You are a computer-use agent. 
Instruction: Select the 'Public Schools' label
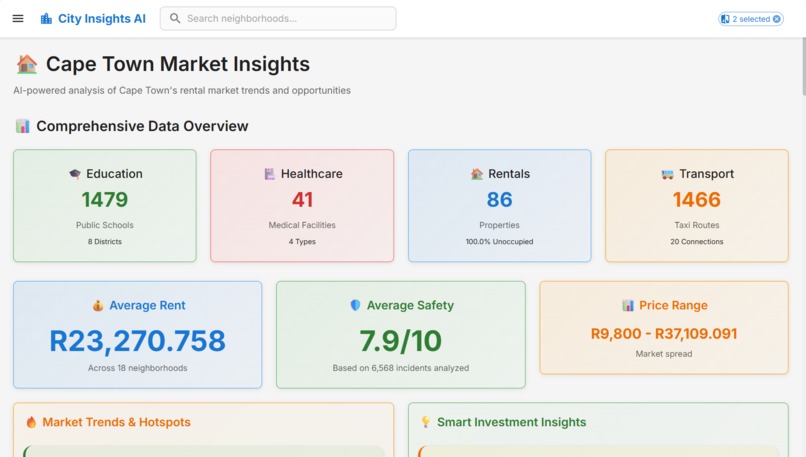pyautogui.click(x=105, y=225)
